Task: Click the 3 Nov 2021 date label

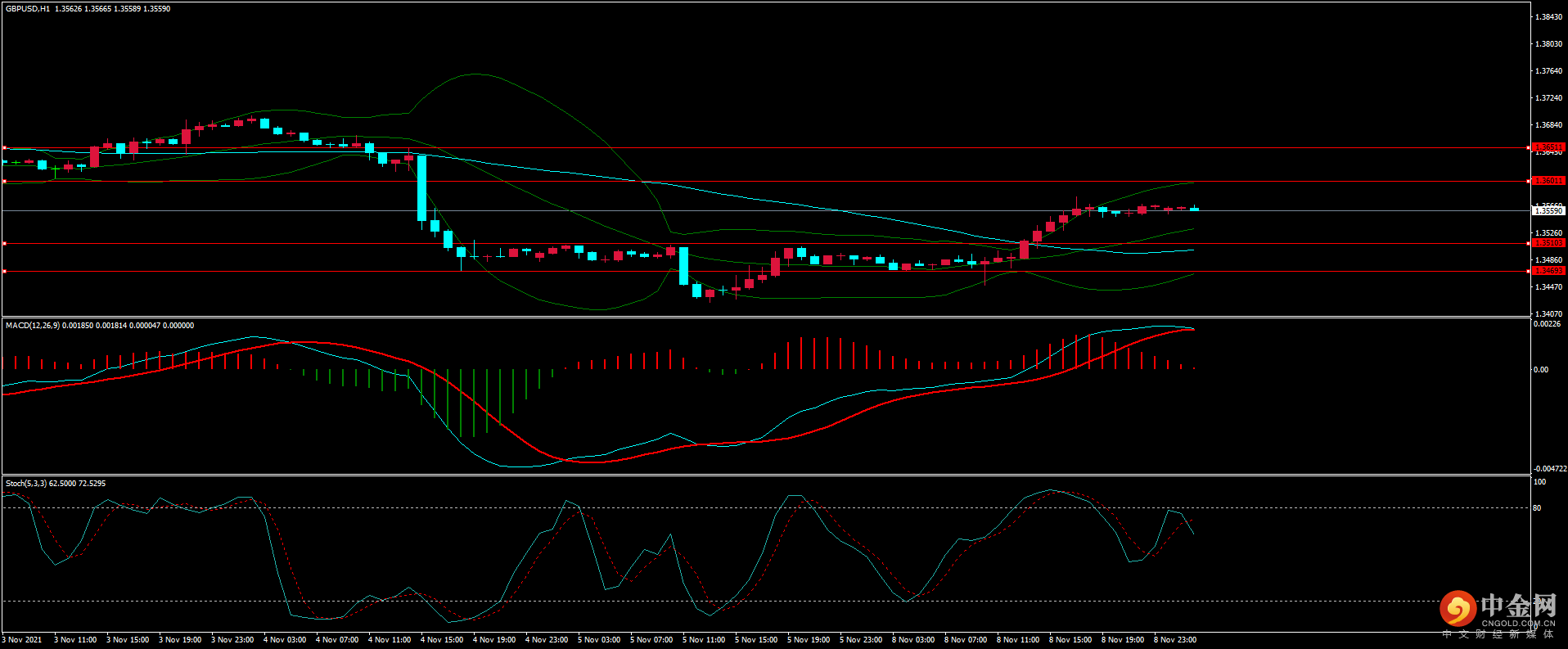Action: (22, 640)
